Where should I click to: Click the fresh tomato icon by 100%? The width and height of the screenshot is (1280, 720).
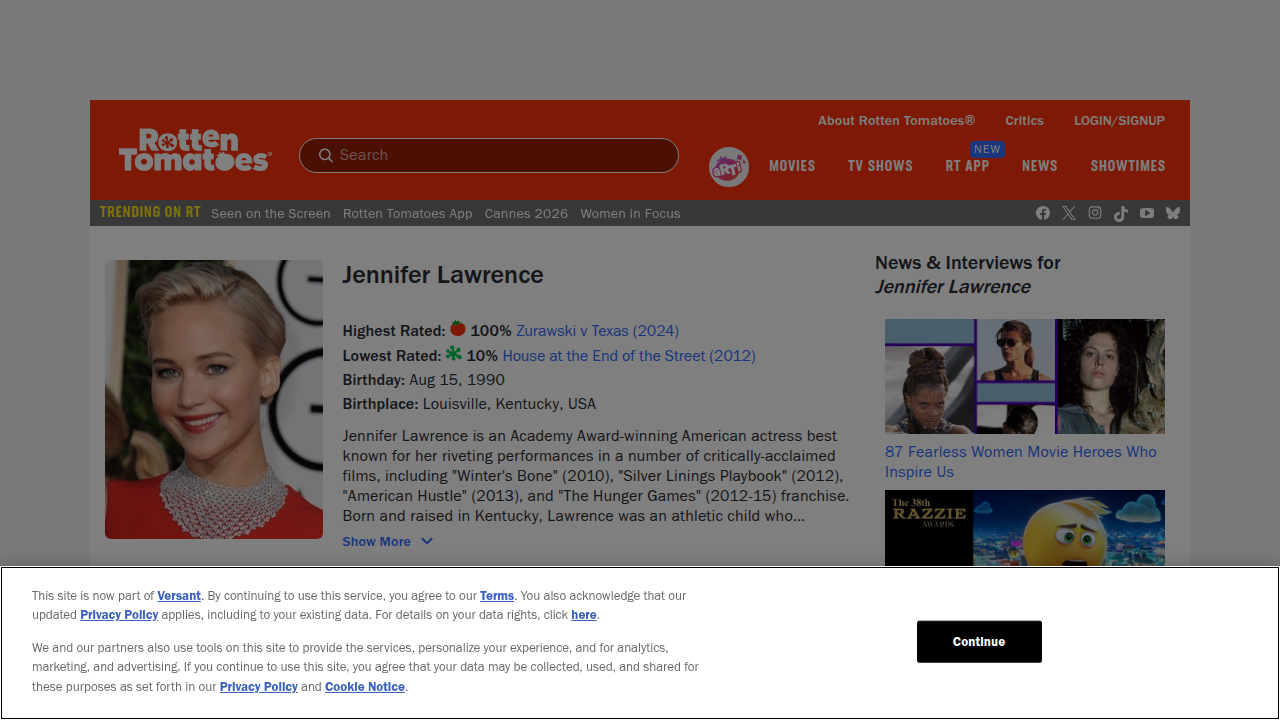point(458,328)
